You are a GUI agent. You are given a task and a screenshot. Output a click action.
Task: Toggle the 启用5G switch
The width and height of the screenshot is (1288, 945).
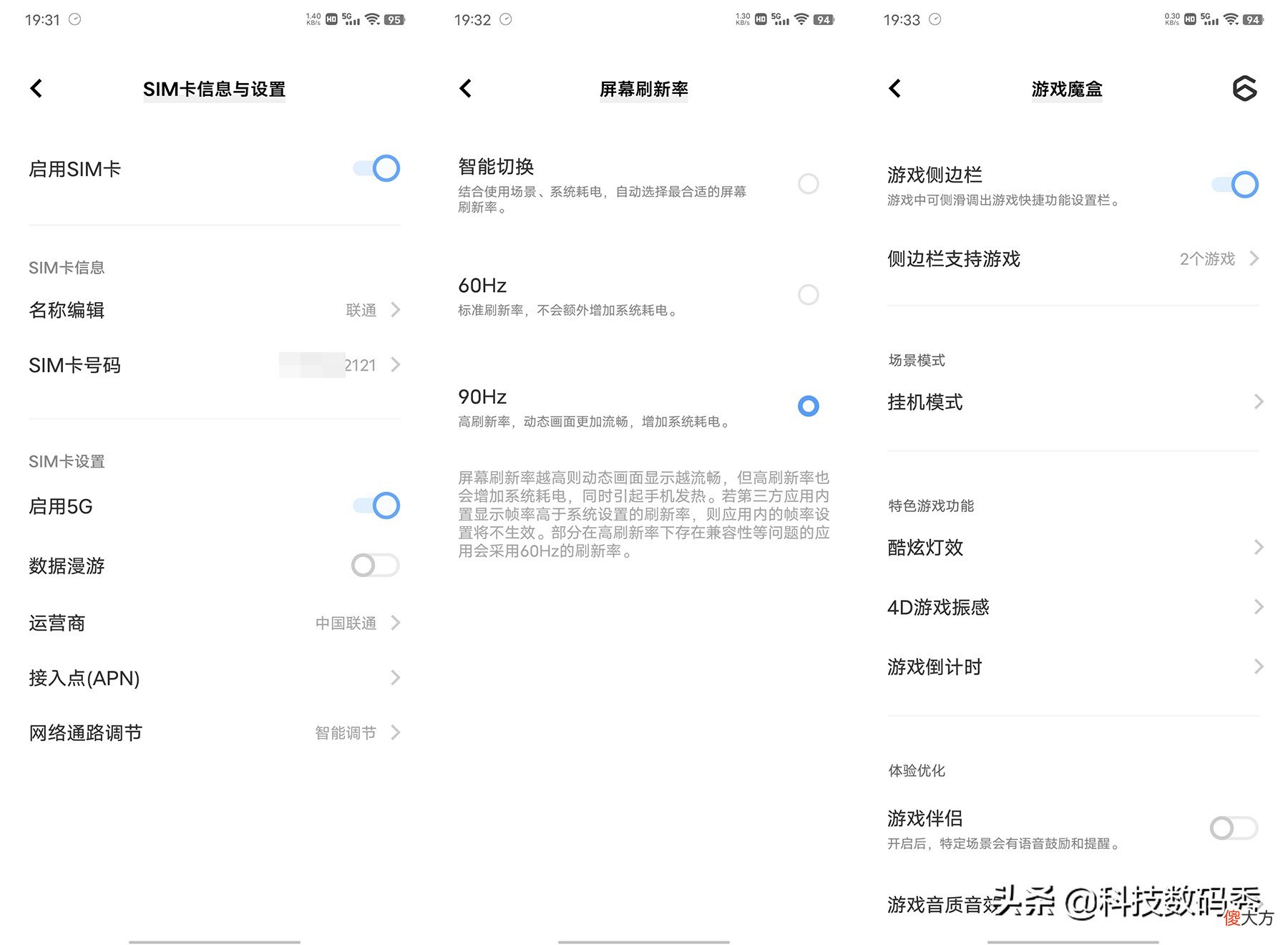[376, 506]
